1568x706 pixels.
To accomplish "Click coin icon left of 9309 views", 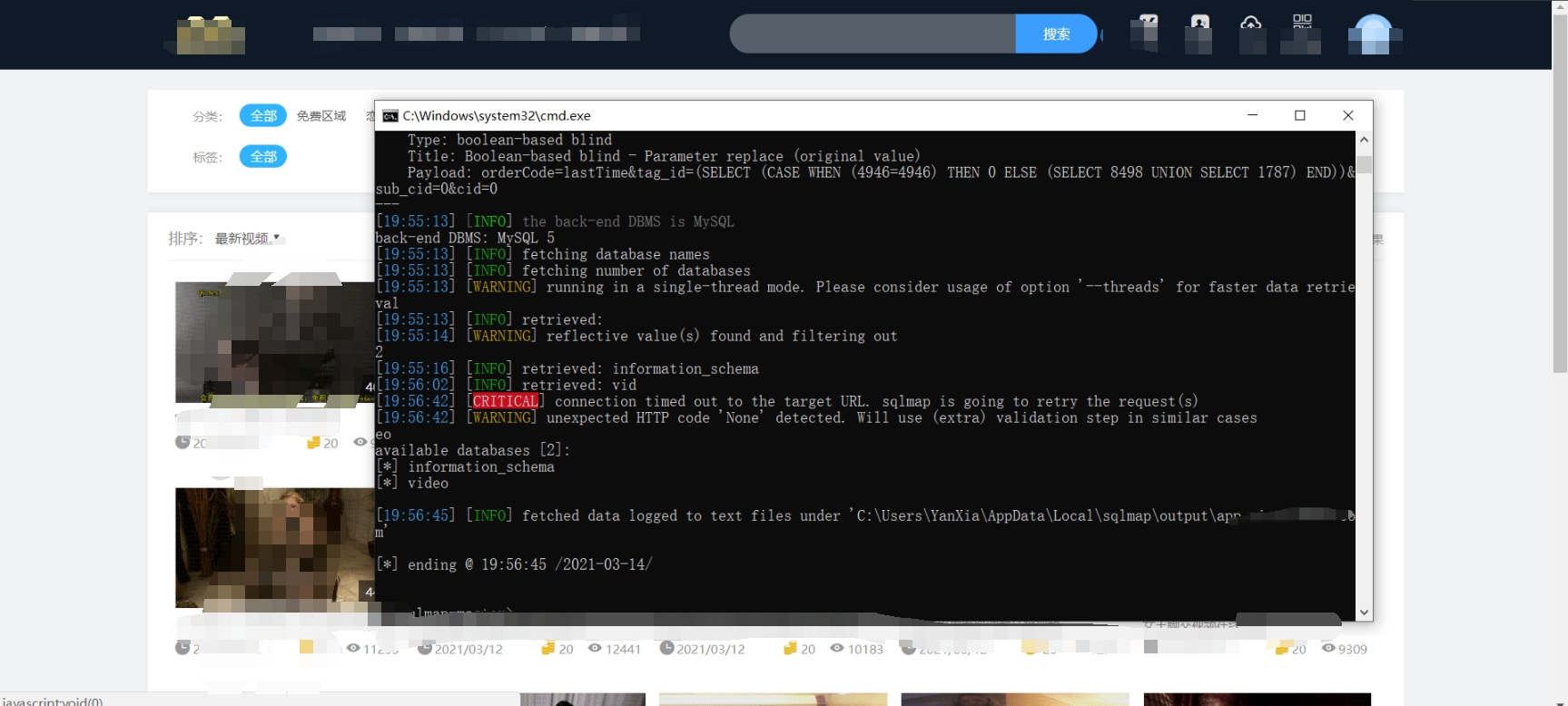I will (x=1281, y=649).
